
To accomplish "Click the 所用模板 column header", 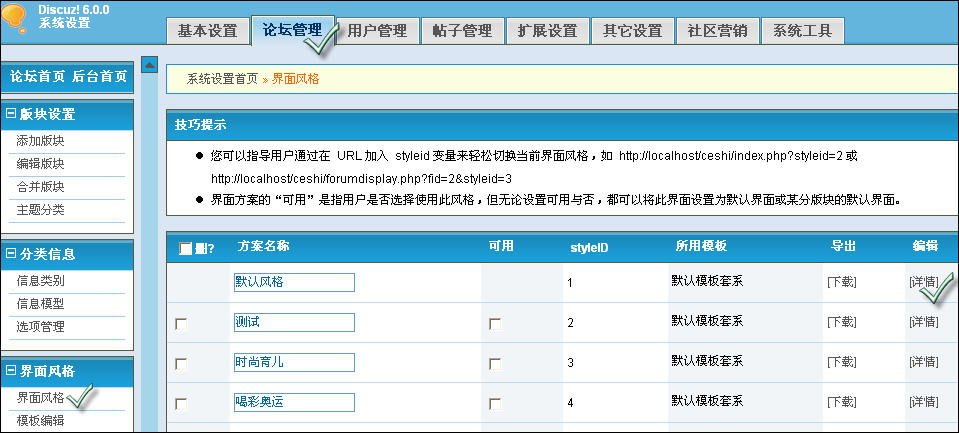I will click(702, 246).
